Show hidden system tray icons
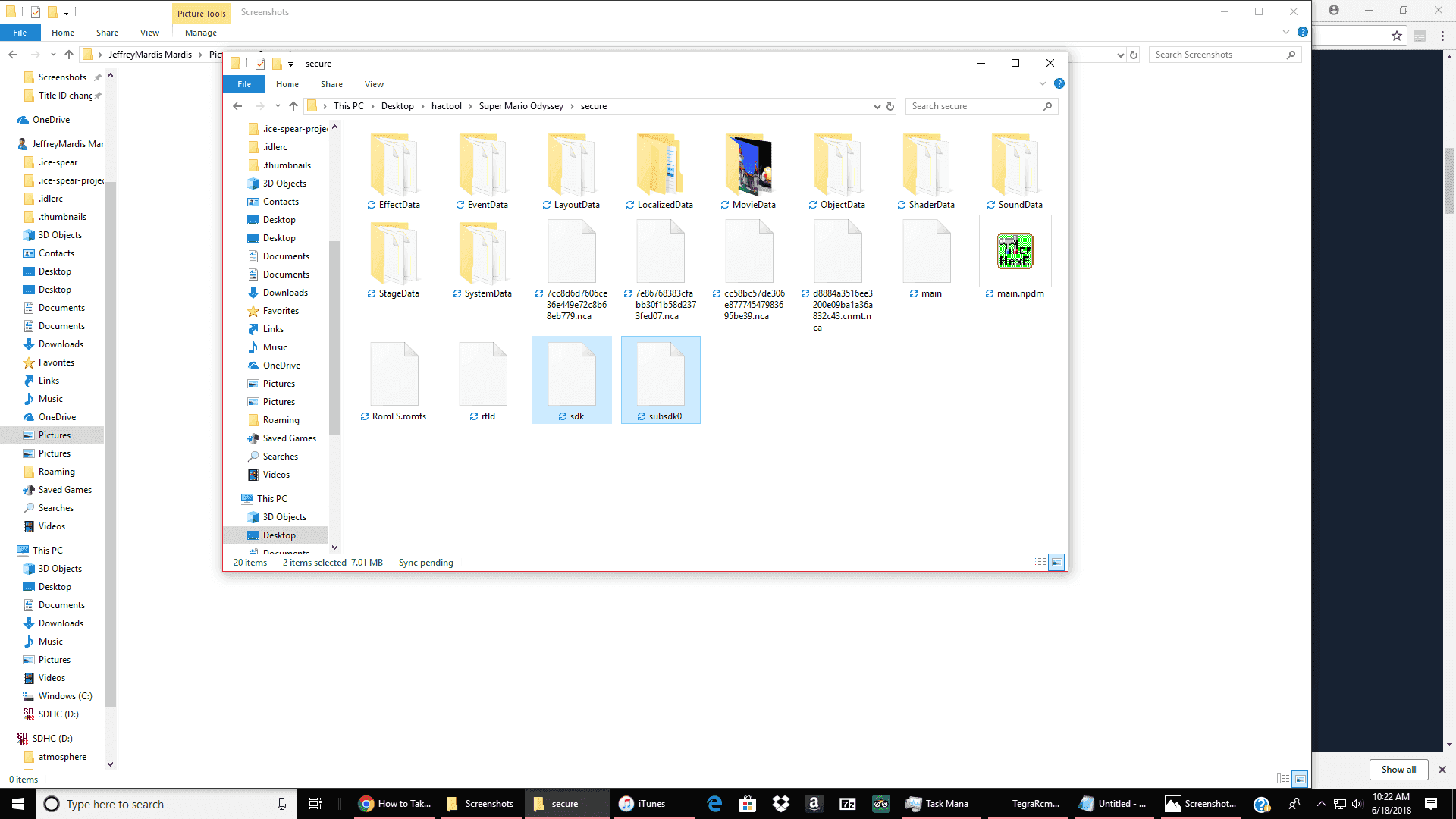The width and height of the screenshot is (1456, 819). click(x=1321, y=804)
